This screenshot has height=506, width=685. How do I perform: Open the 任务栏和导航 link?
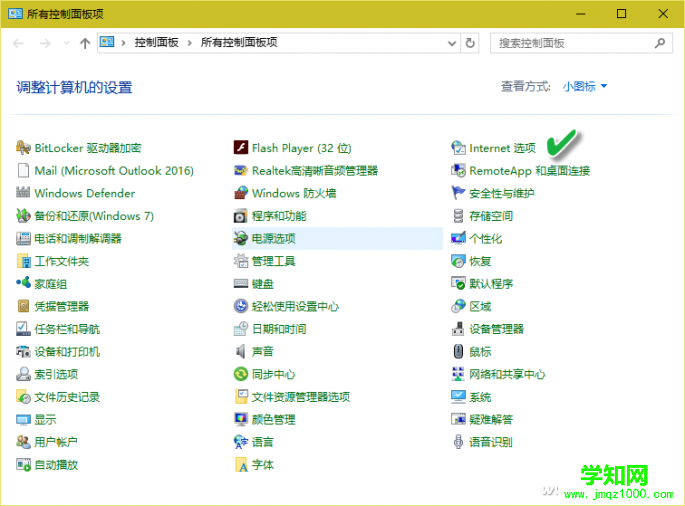coord(67,329)
